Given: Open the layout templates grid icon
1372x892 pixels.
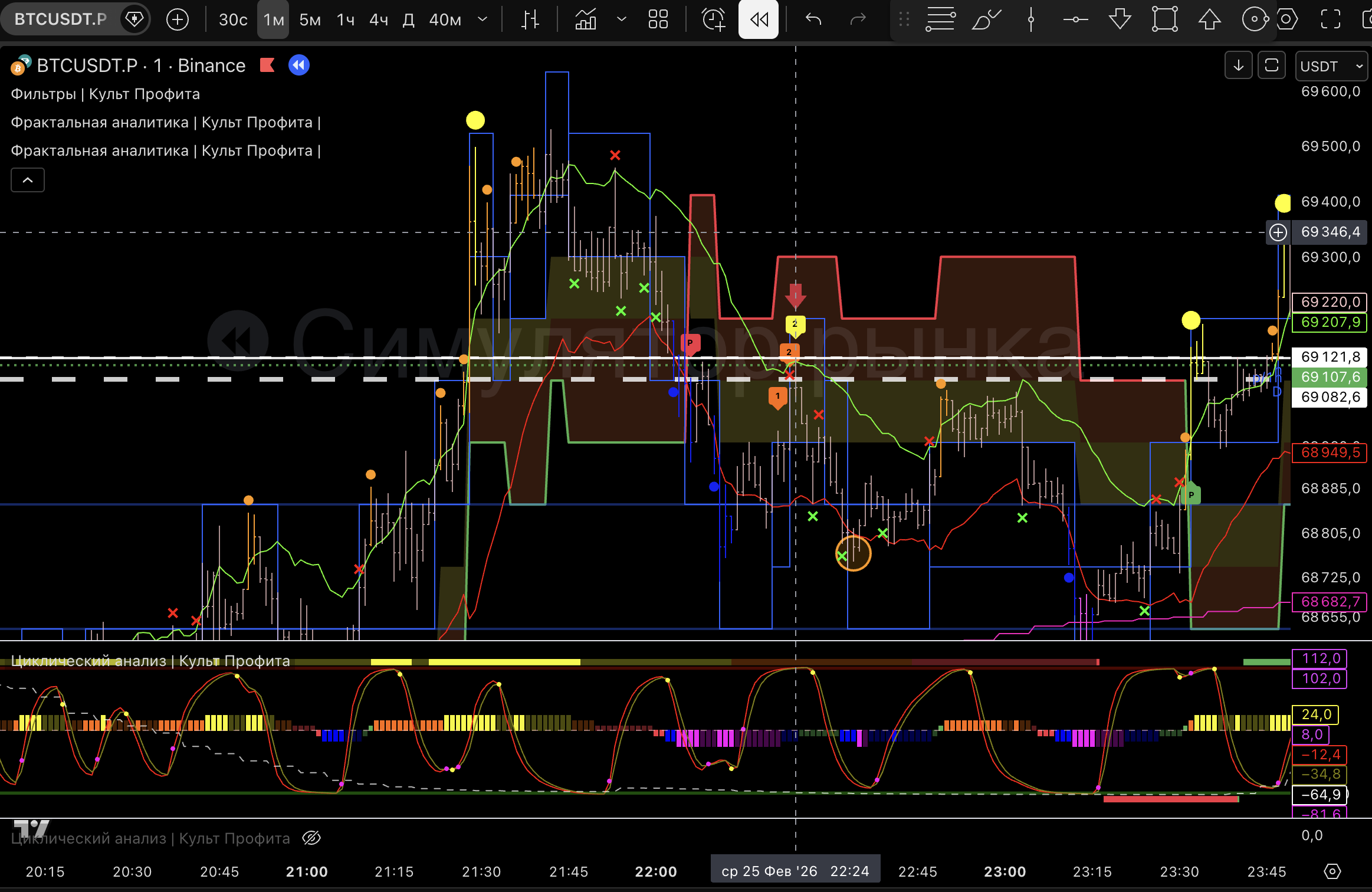Looking at the screenshot, I should click(658, 19).
